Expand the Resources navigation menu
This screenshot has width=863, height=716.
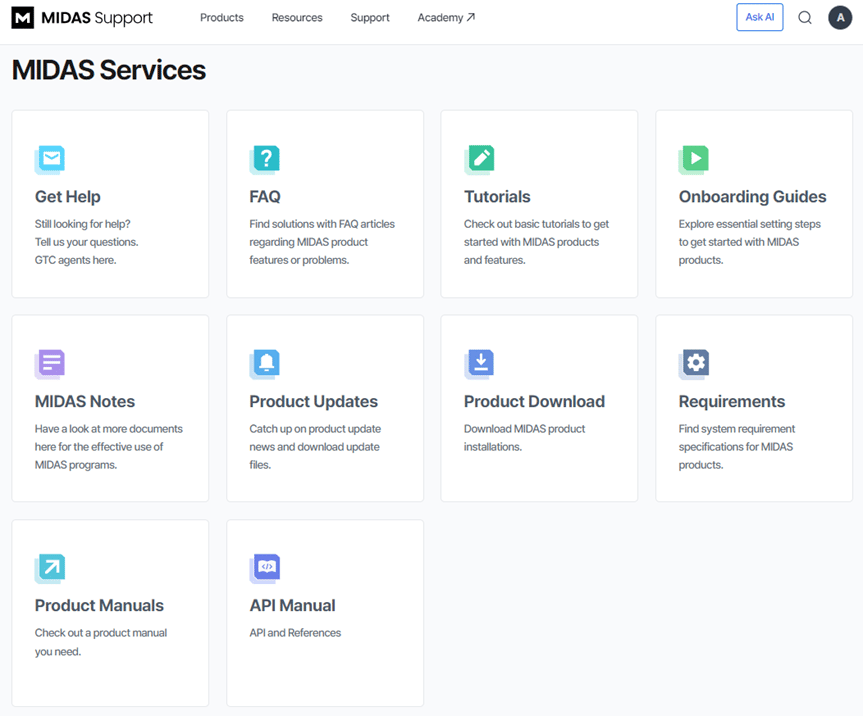(x=297, y=18)
